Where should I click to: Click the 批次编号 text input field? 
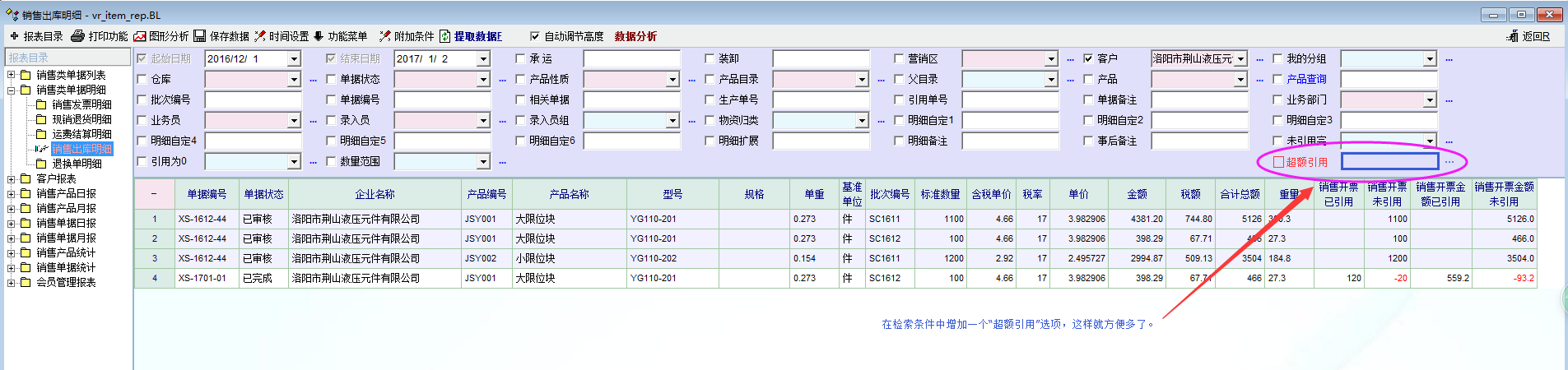(253, 100)
